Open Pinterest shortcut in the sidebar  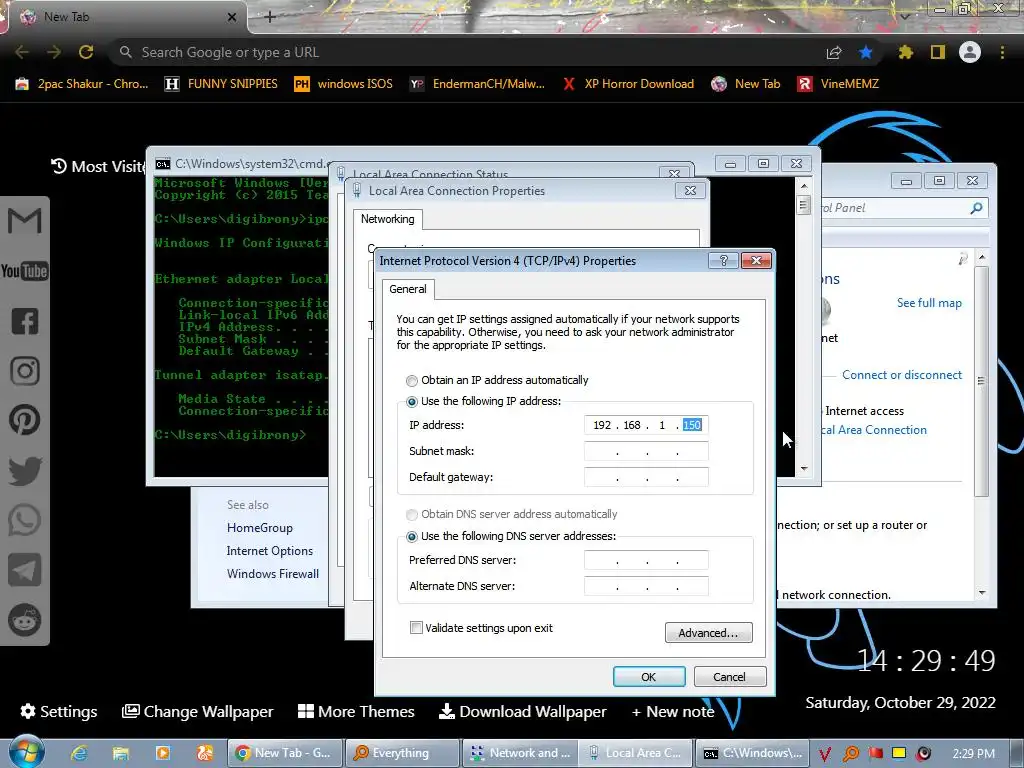pos(25,420)
